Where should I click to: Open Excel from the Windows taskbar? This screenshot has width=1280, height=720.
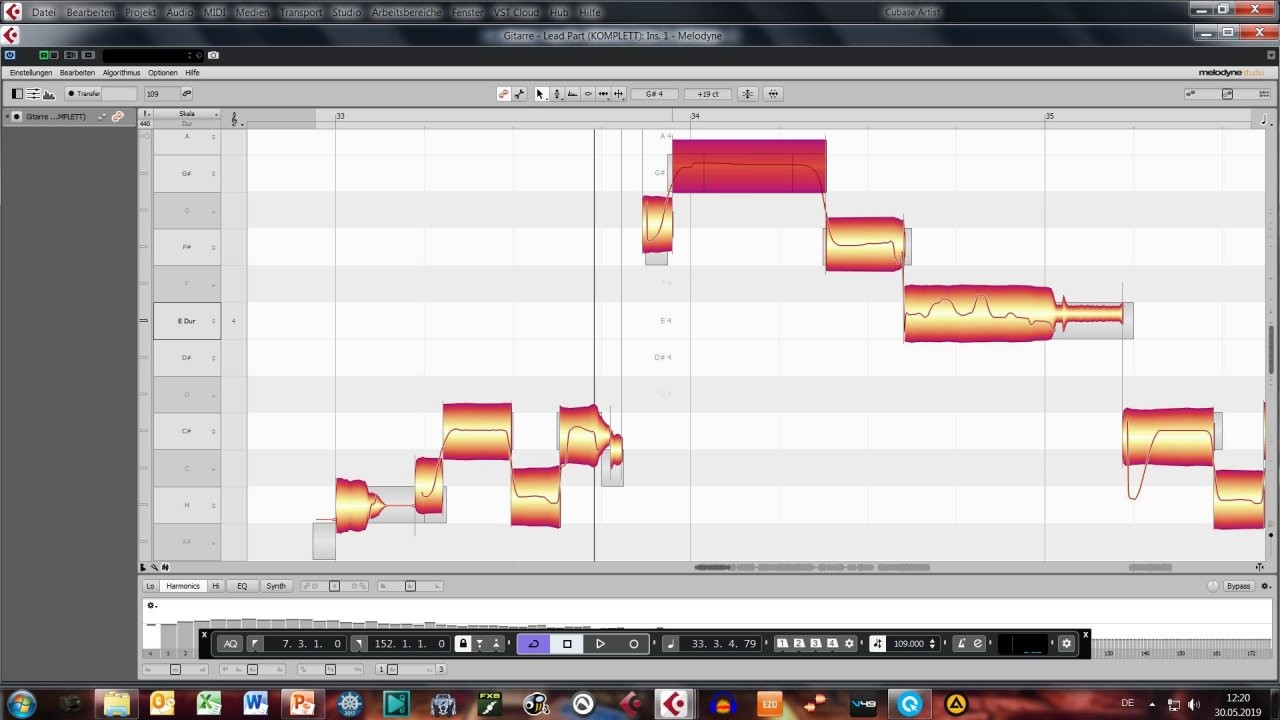click(208, 704)
